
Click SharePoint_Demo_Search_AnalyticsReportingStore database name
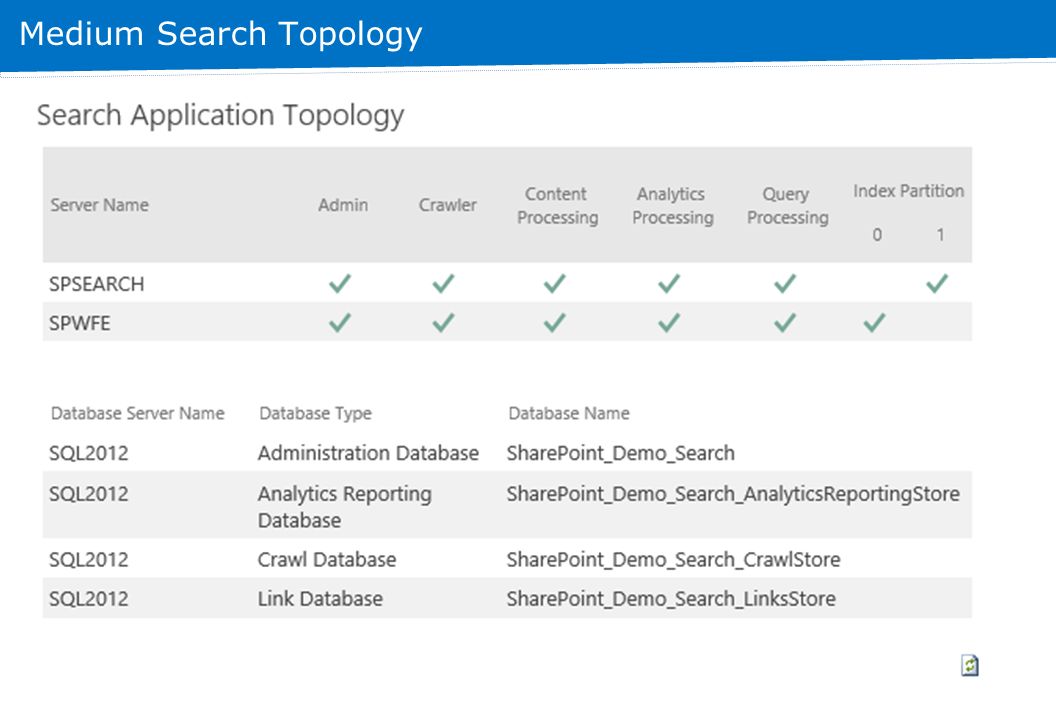coord(733,494)
